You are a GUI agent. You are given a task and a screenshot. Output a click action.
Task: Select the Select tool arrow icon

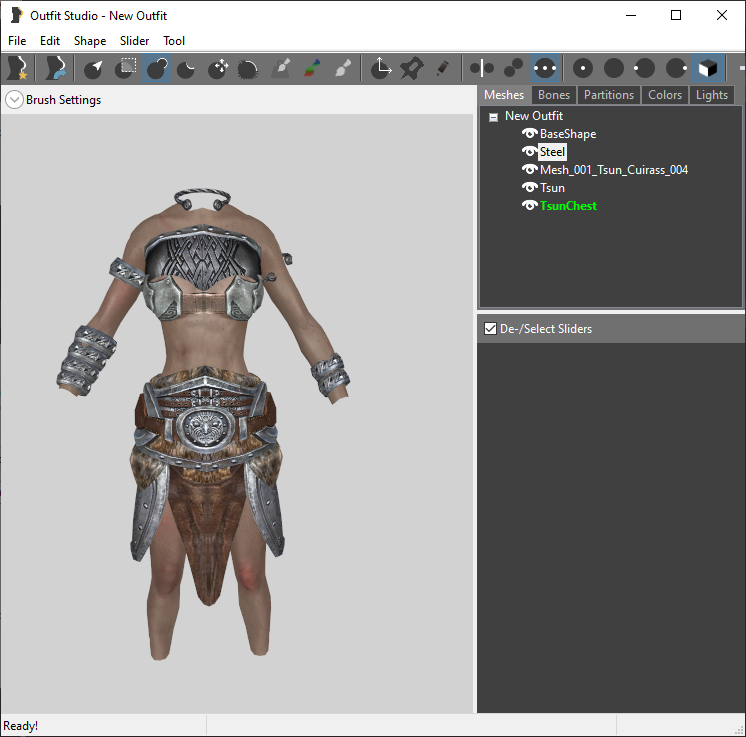point(93,68)
